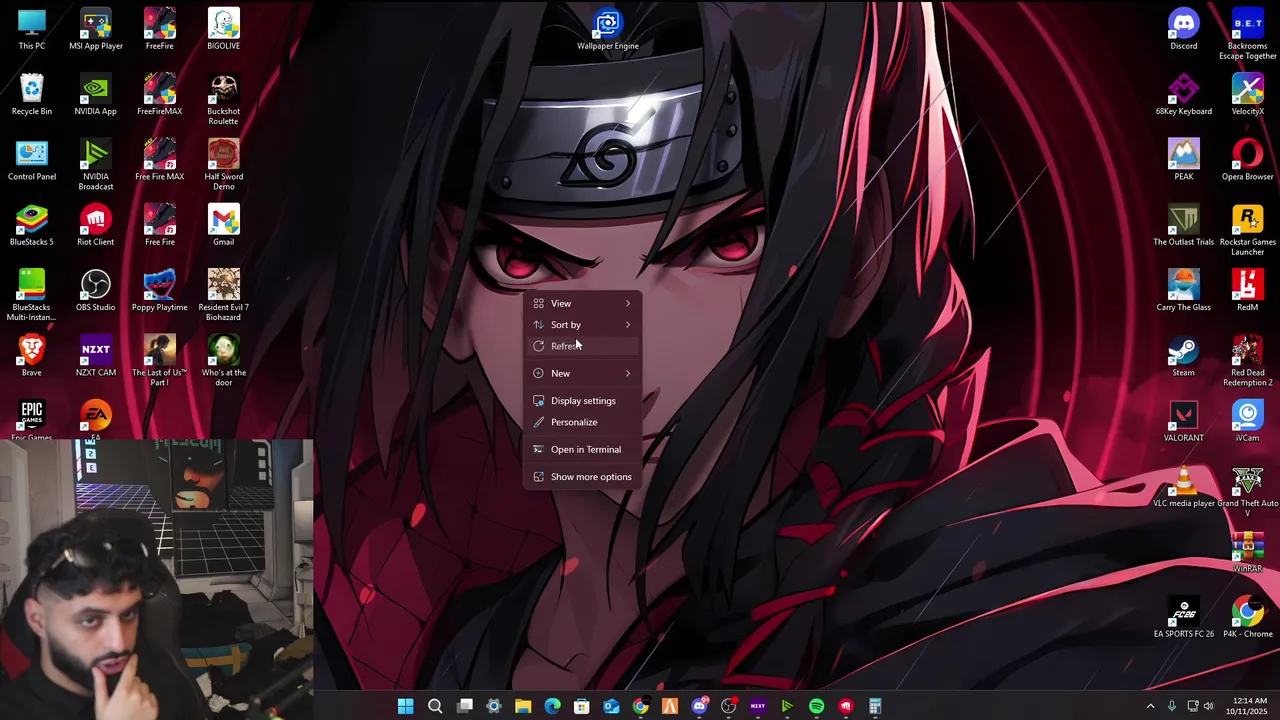Choose Show more options
The width and height of the screenshot is (1280, 720).
583,477
